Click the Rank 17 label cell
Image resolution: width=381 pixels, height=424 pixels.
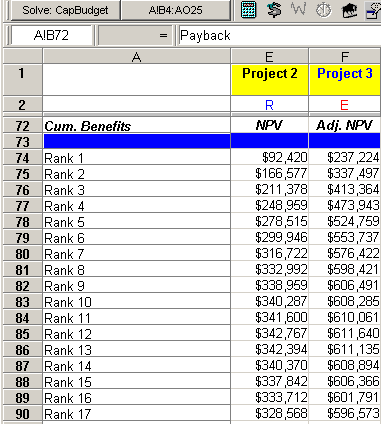pyautogui.click(x=136, y=414)
